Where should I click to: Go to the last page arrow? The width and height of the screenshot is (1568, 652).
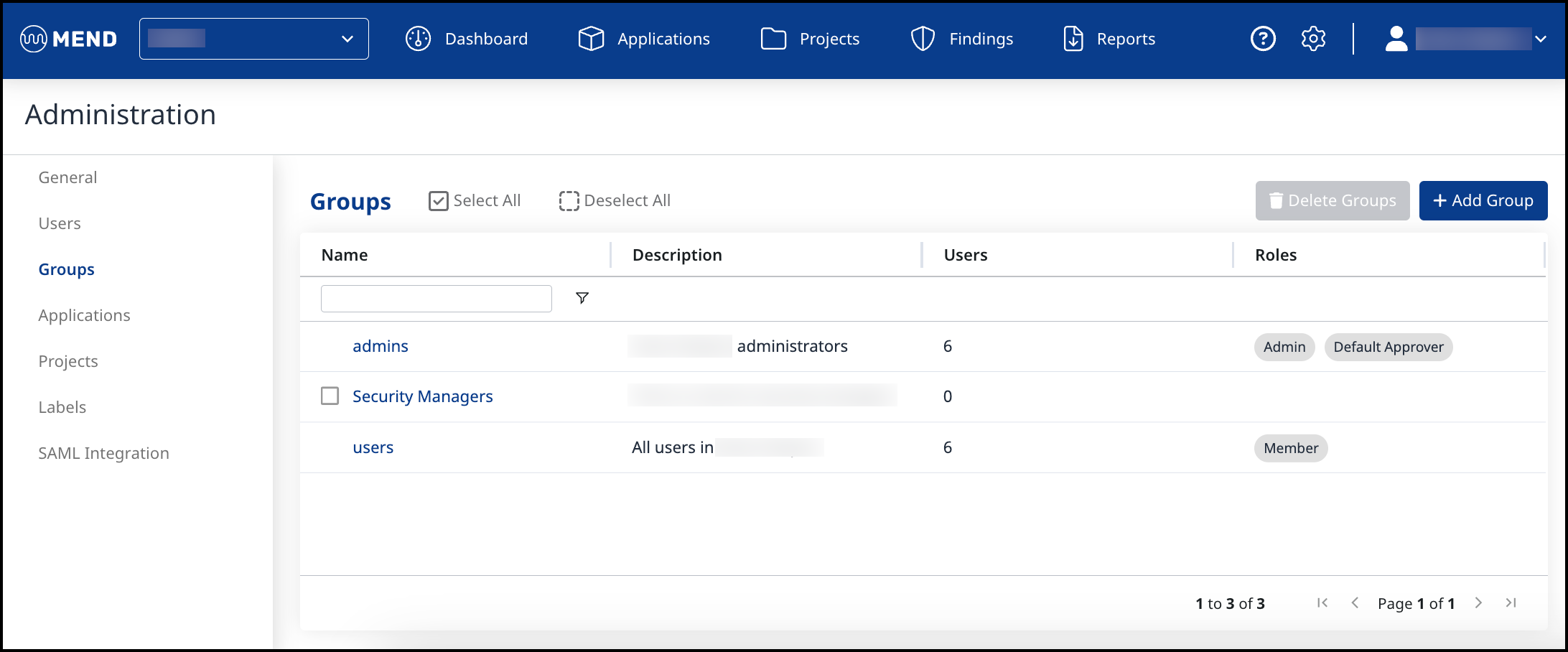1511,603
